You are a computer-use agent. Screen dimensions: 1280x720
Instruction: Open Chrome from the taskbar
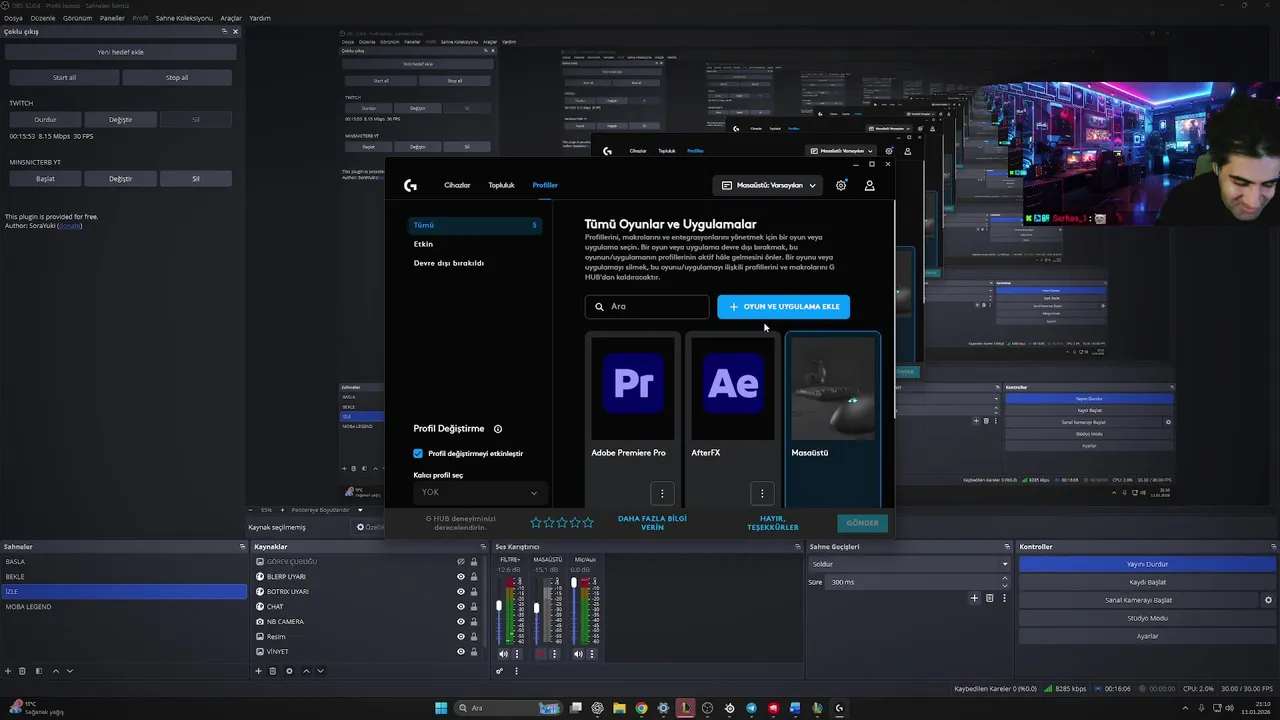[641, 708]
